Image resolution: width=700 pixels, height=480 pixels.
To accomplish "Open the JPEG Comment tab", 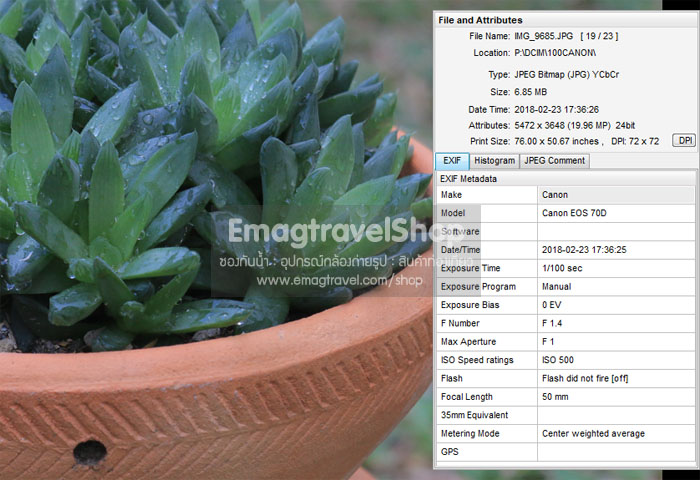I will coord(555,161).
